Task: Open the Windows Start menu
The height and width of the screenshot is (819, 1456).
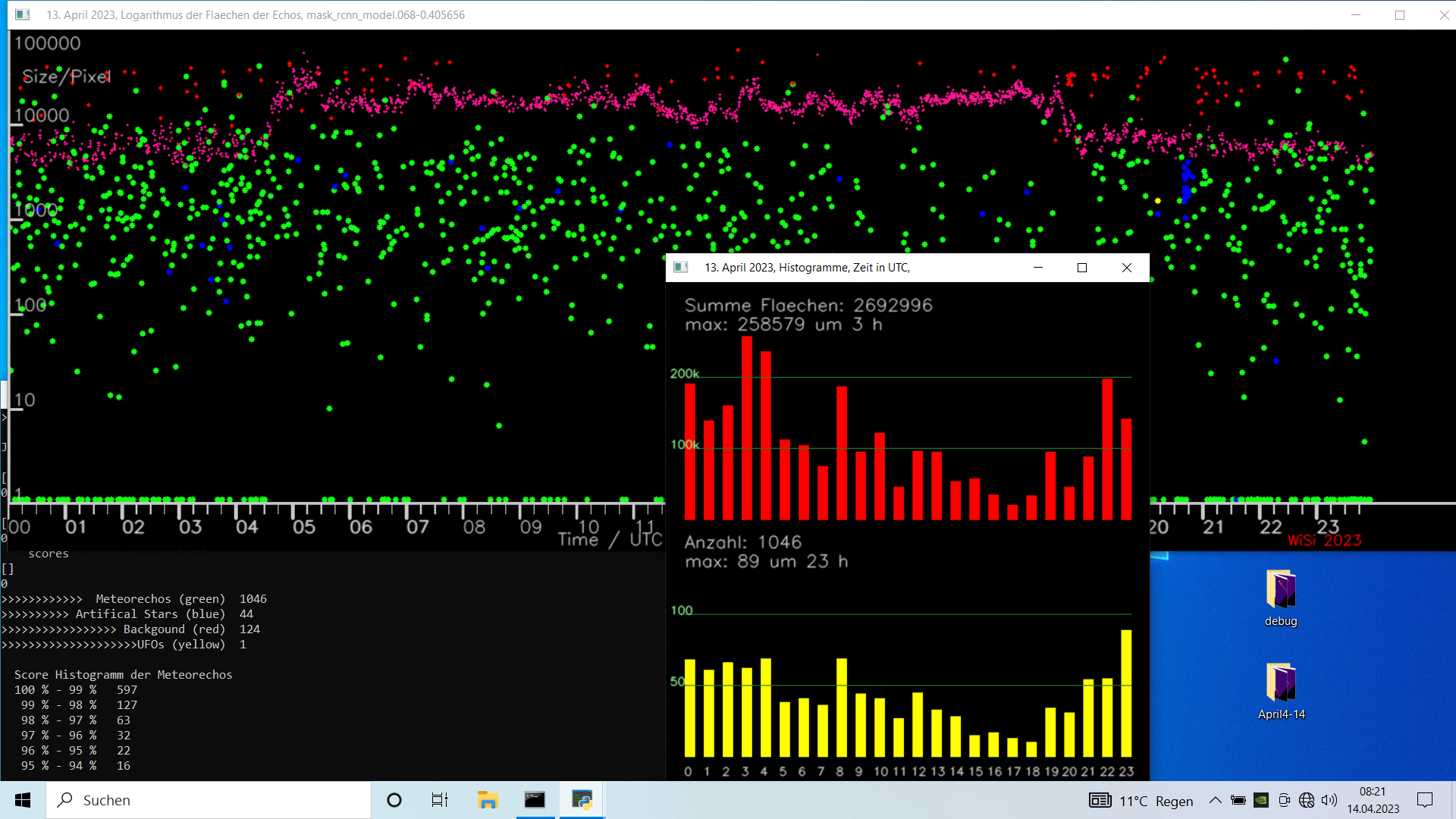Action: (23, 800)
